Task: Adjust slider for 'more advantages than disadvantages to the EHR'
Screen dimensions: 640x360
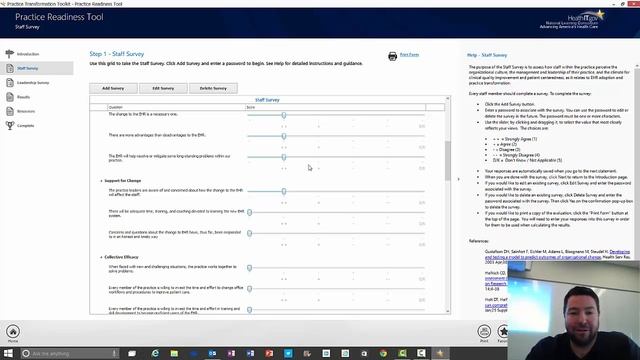Action: click(x=284, y=136)
